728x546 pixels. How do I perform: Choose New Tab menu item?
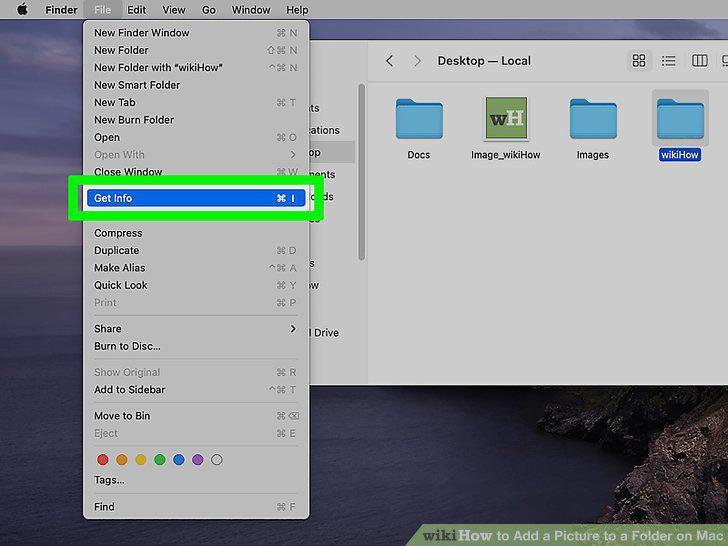tap(195, 103)
